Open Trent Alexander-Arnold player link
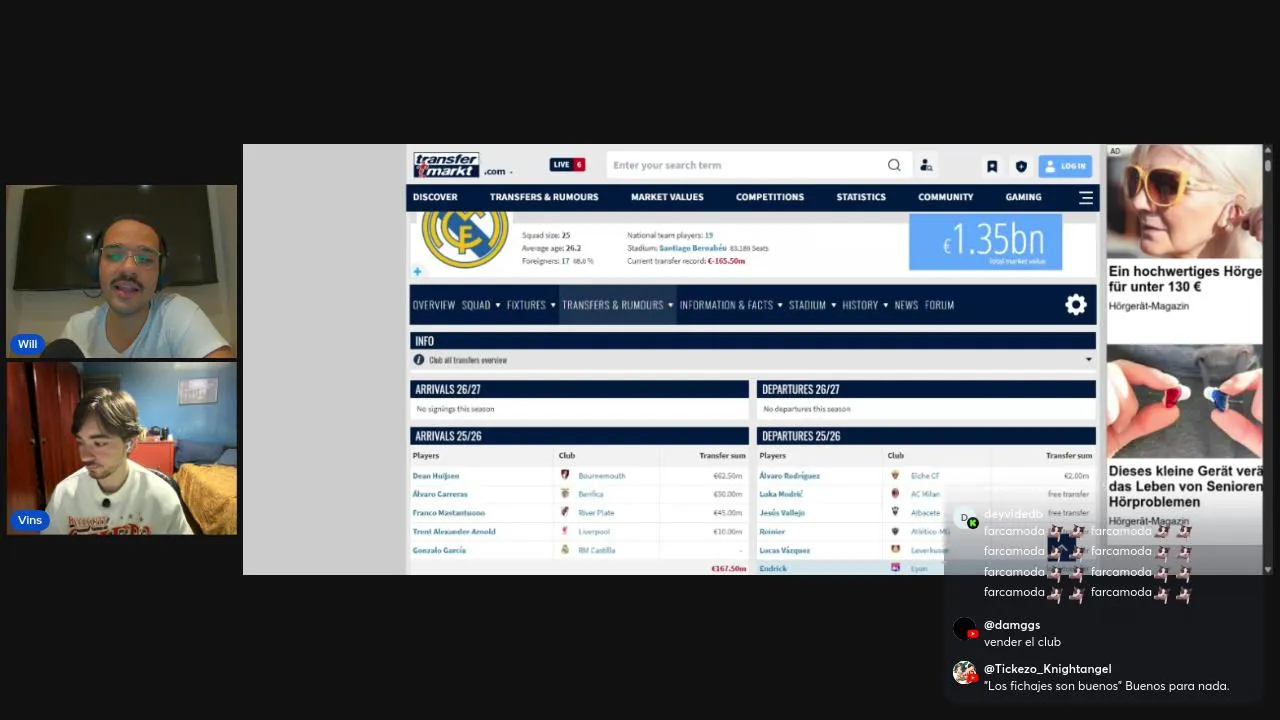Viewport: 1280px width, 720px height. (454, 532)
